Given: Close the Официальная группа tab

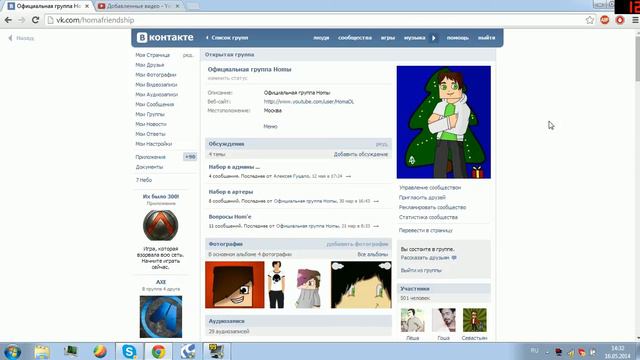Looking at the screenshot, I should 87,6.
